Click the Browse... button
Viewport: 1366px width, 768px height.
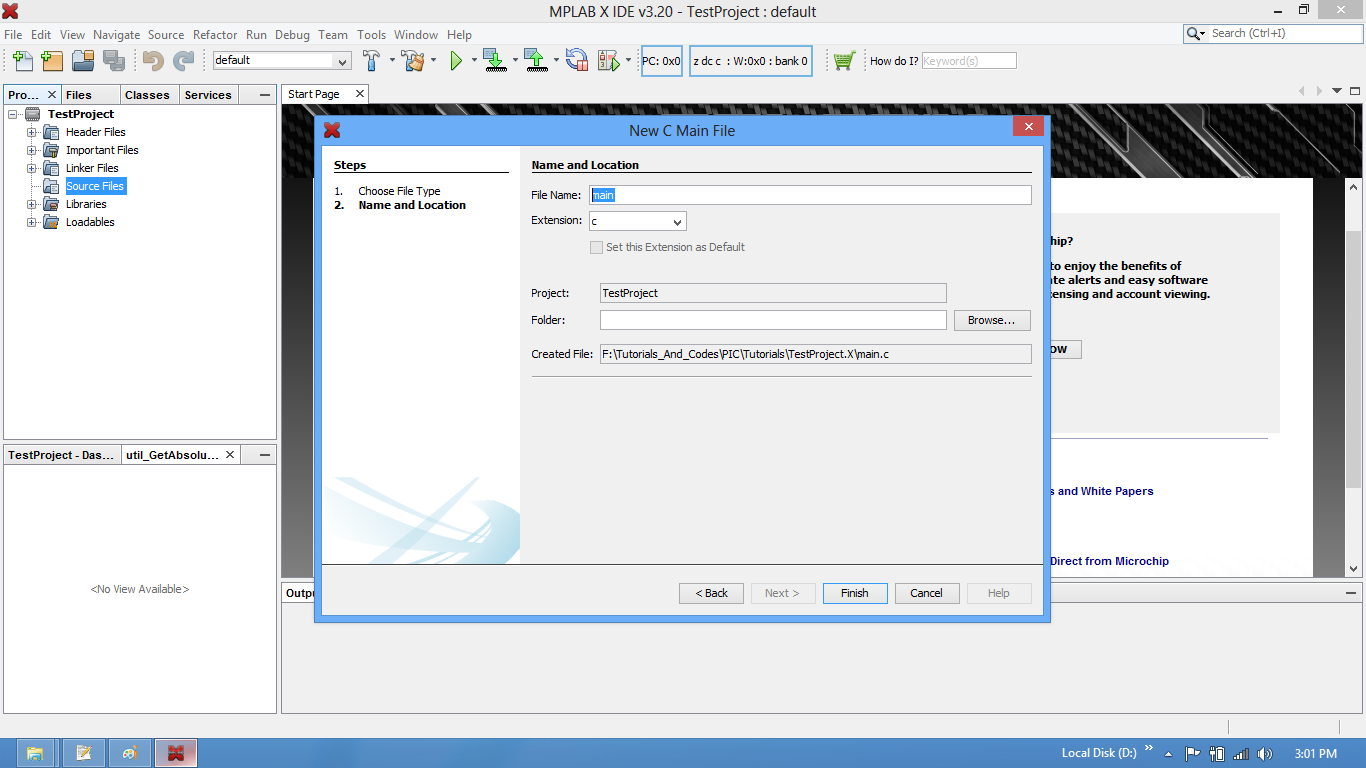click(x=992, y=320)
